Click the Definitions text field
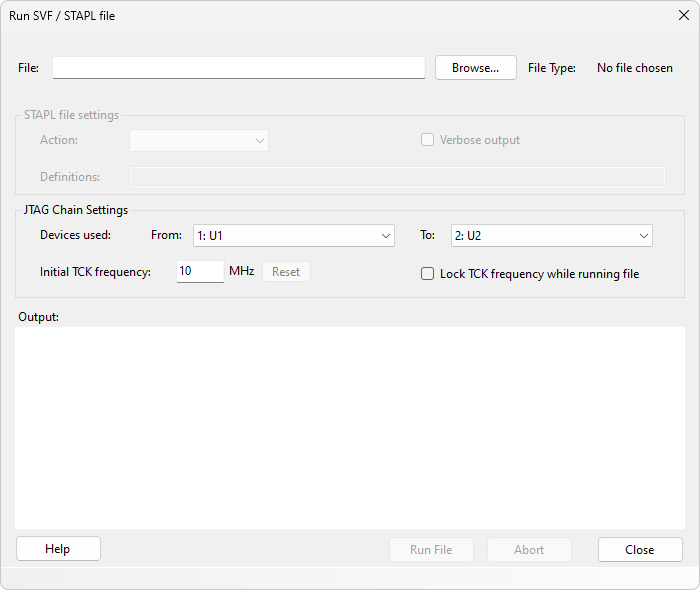700x590 pixels. point(397,177)
